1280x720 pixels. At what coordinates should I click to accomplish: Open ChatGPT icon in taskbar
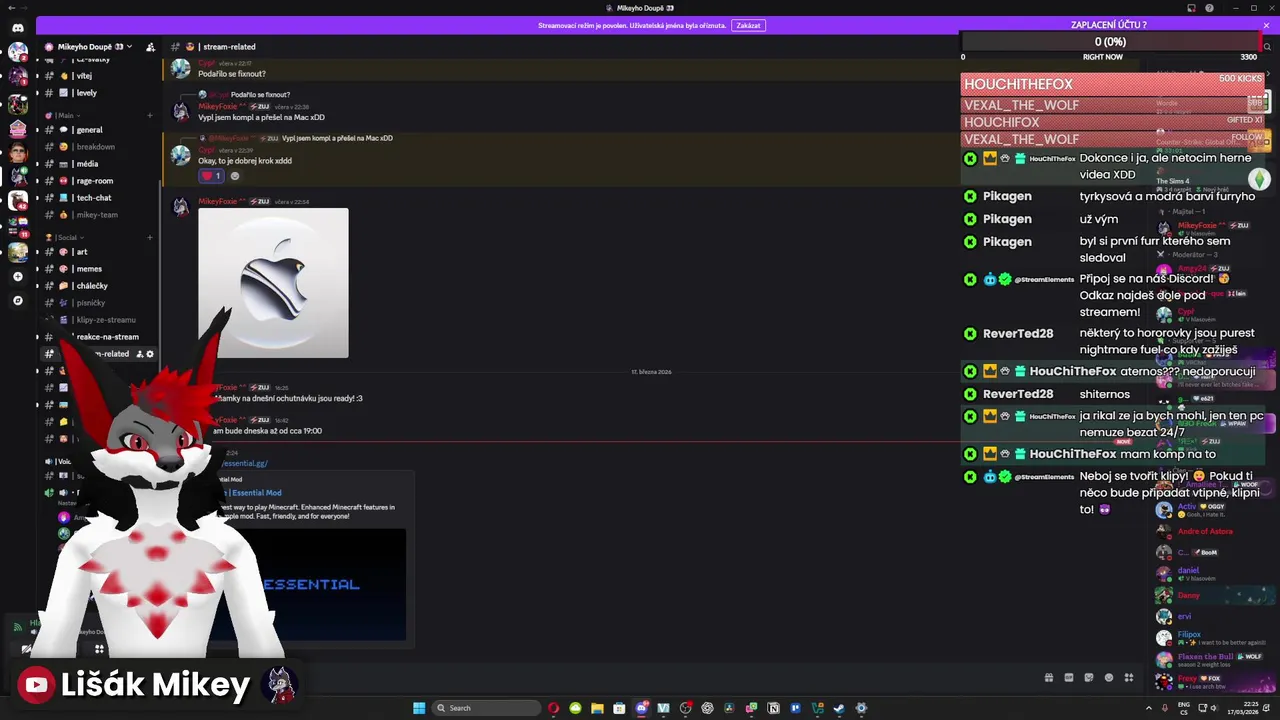[x=707, y=708]
